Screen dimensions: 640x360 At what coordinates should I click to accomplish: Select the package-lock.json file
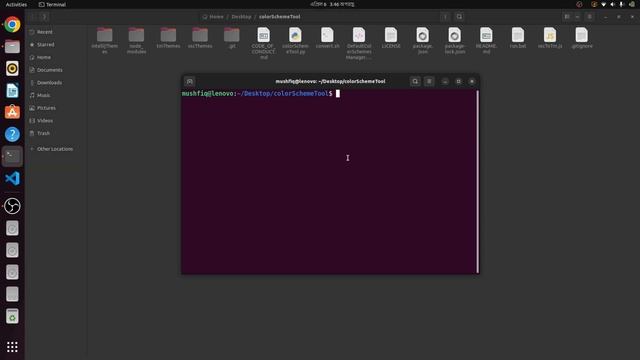point(454,41)
